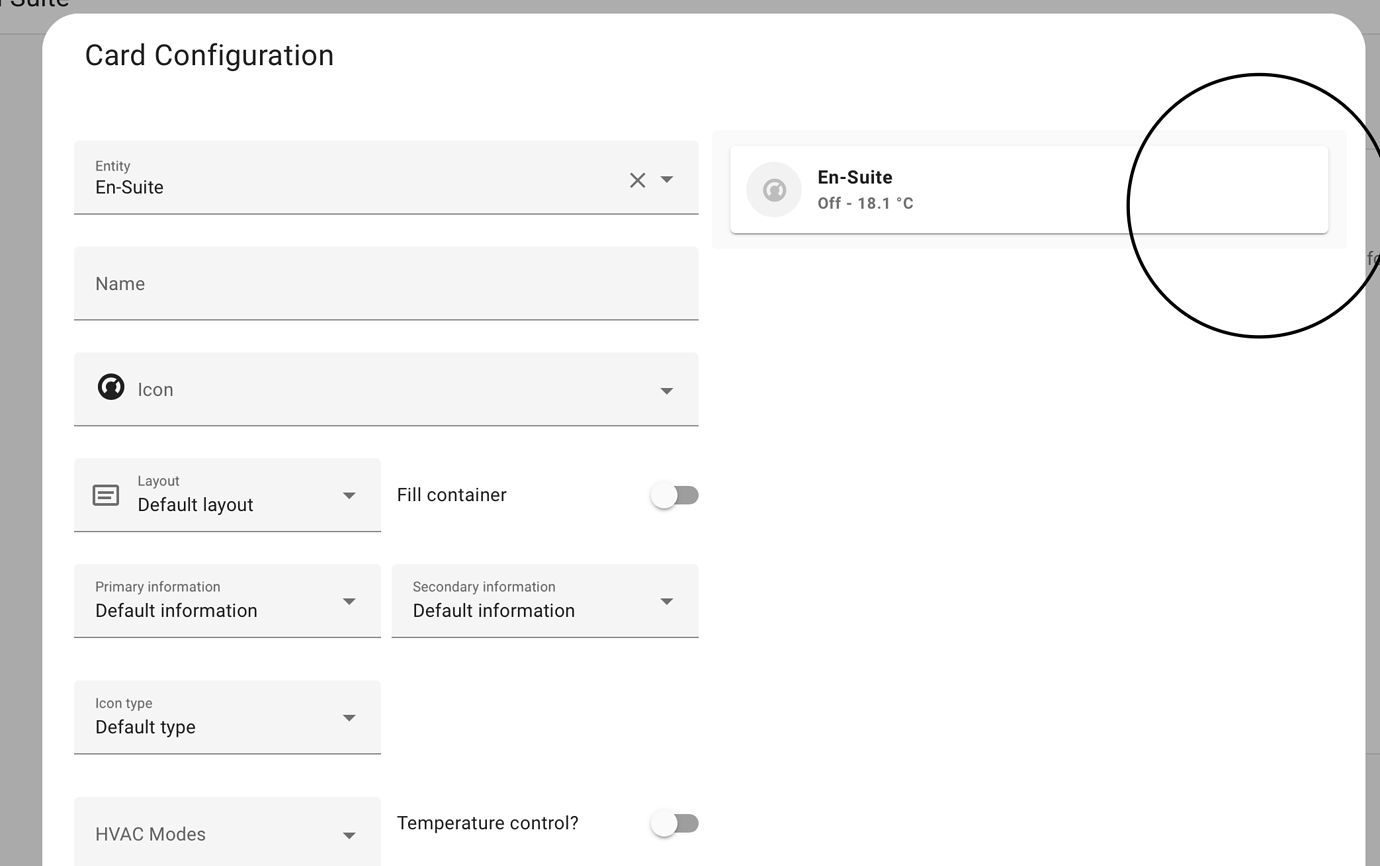Open the Layout dropdown menu

(349, 494)
